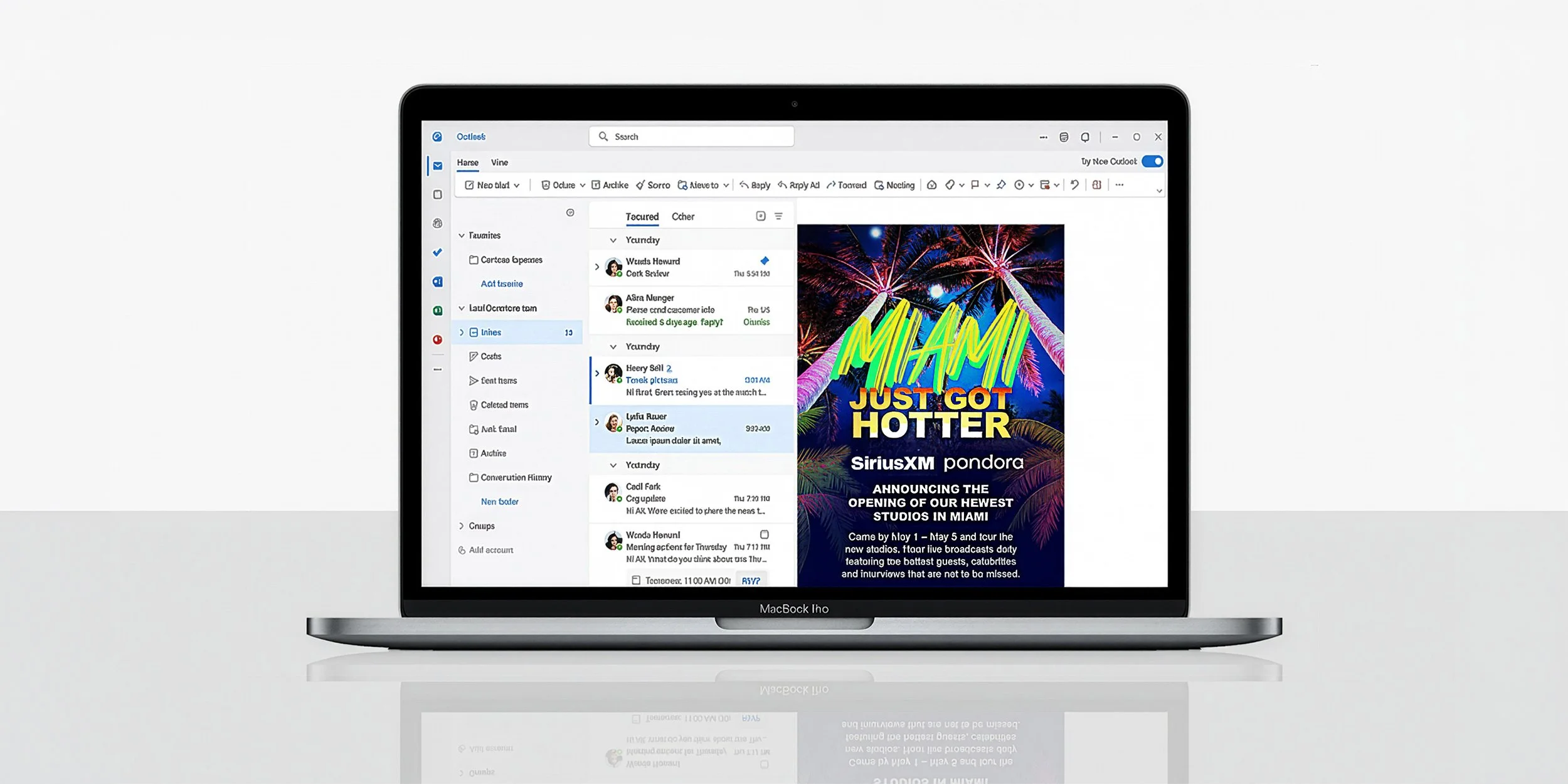Click the red-outlined icon after the undo arrow
The image size is (1568, 784).
click(1096, 185)
